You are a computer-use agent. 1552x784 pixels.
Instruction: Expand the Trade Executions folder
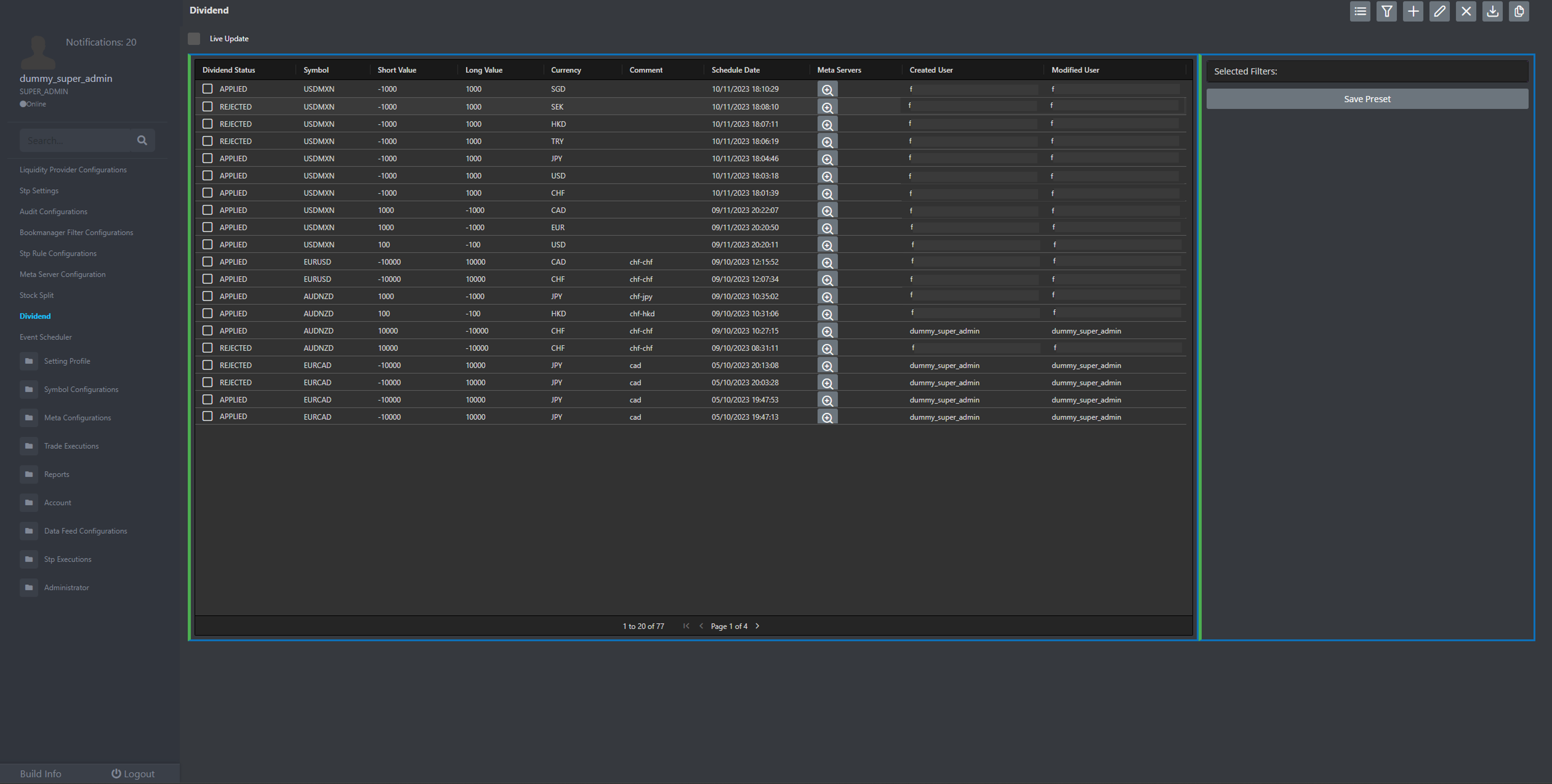(x=71, y=446)
